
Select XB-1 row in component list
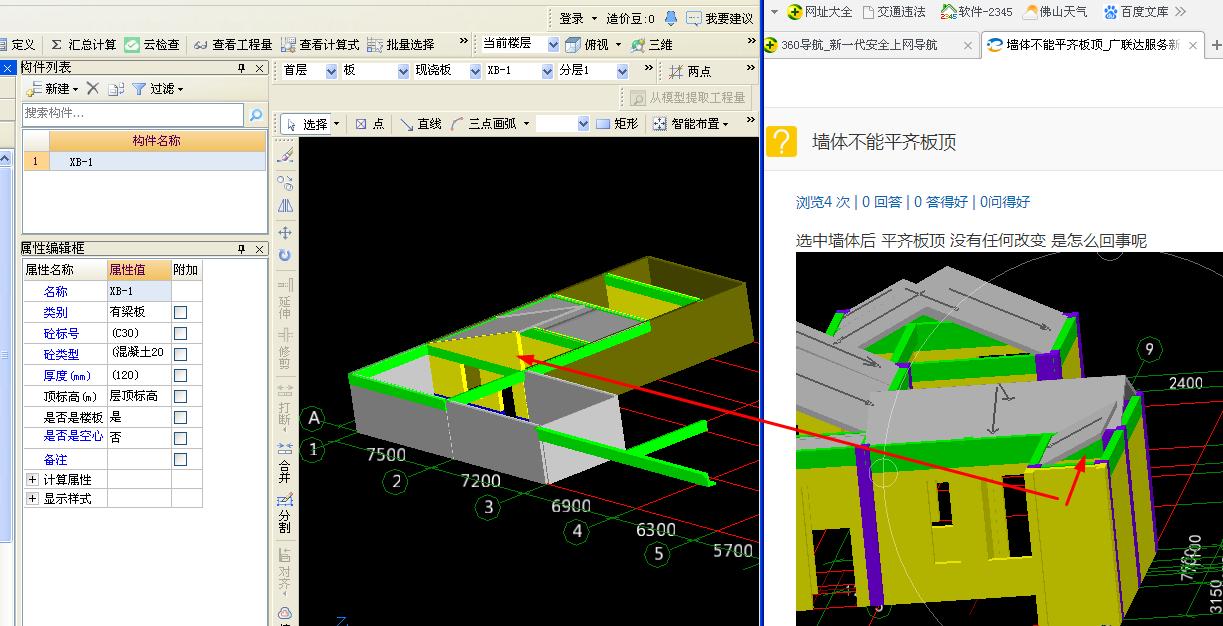point(145,161)
